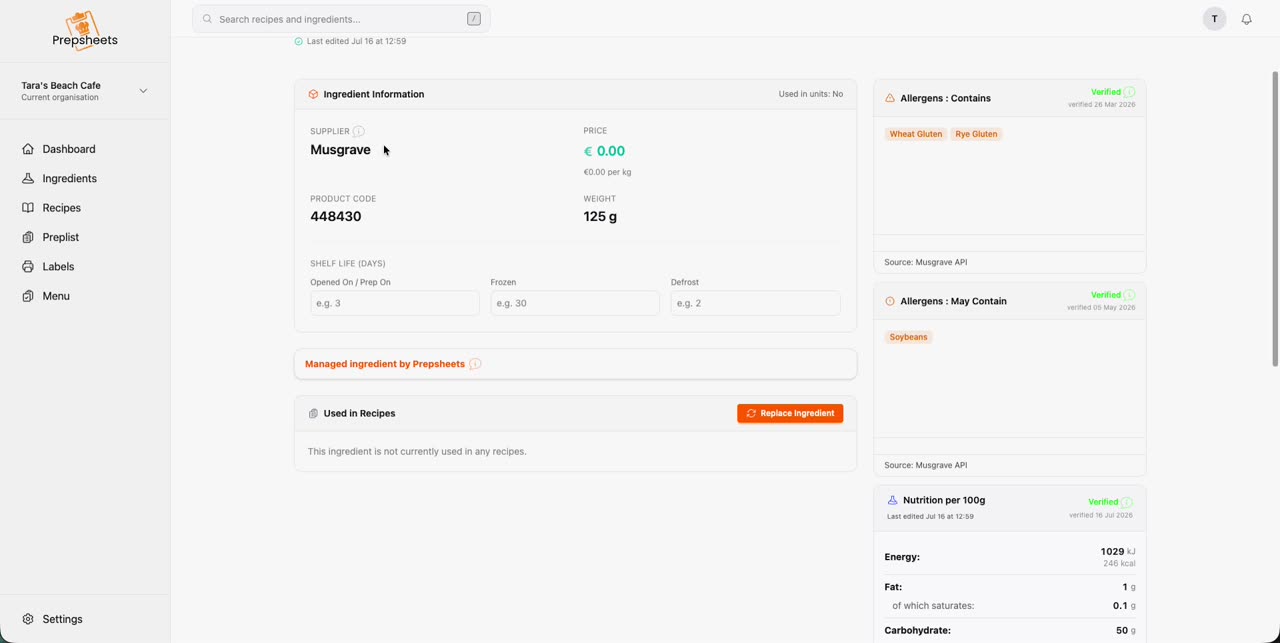Click '€0.00 per kg' text

pos(607,172)
